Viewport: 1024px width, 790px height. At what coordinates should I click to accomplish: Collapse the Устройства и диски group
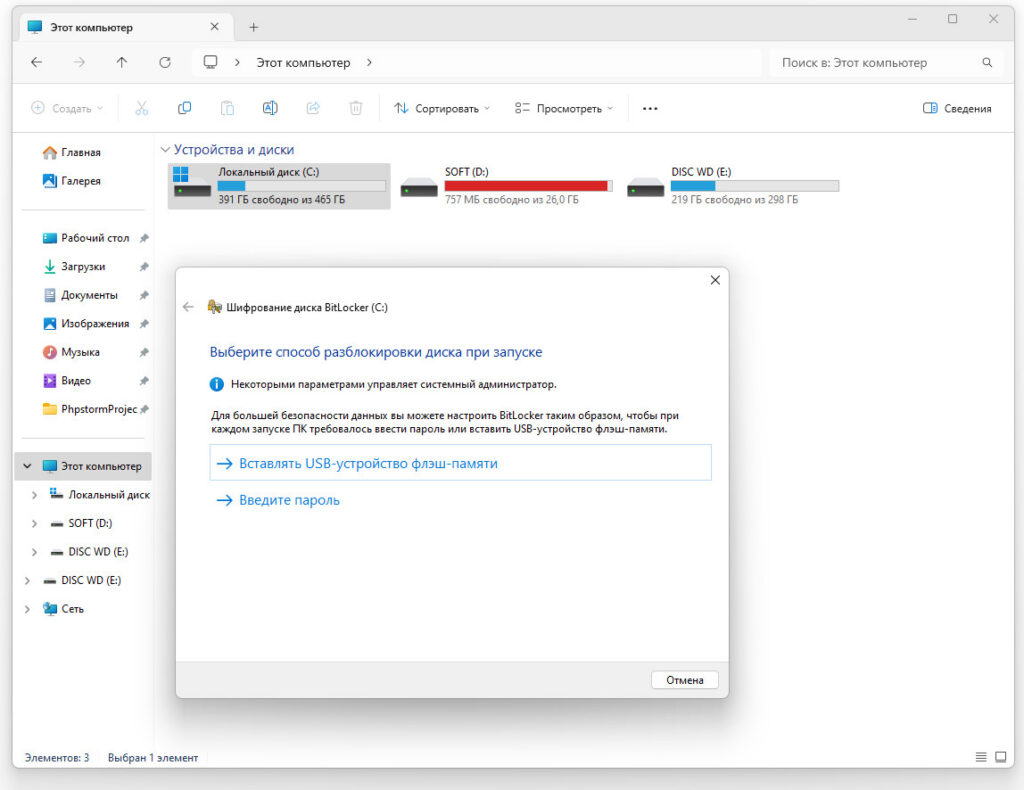(165, 150)
